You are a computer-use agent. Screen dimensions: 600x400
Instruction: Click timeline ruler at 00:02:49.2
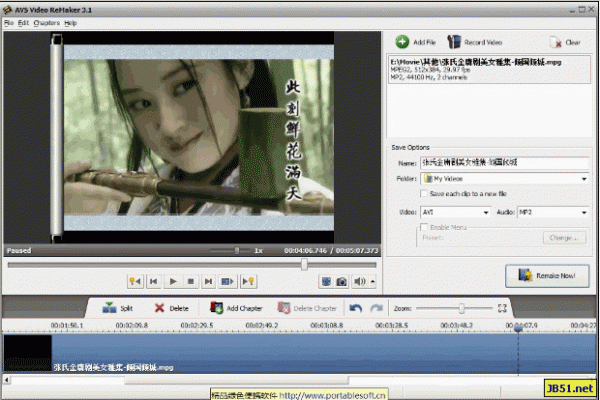(261, 326)
